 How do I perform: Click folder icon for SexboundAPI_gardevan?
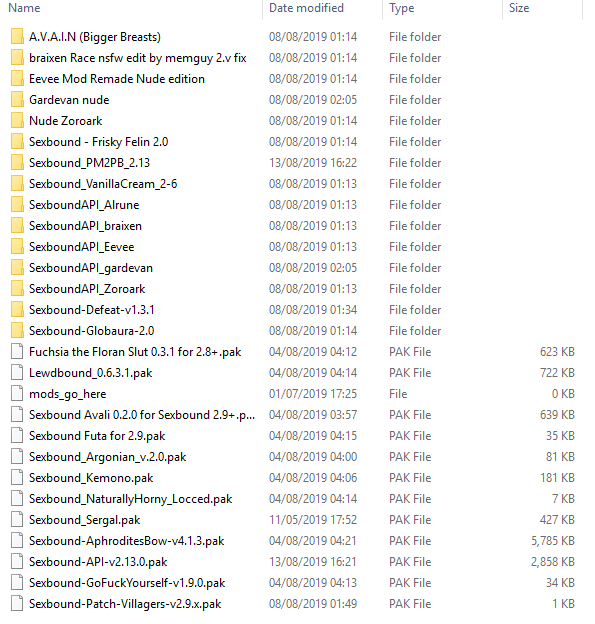17,268
